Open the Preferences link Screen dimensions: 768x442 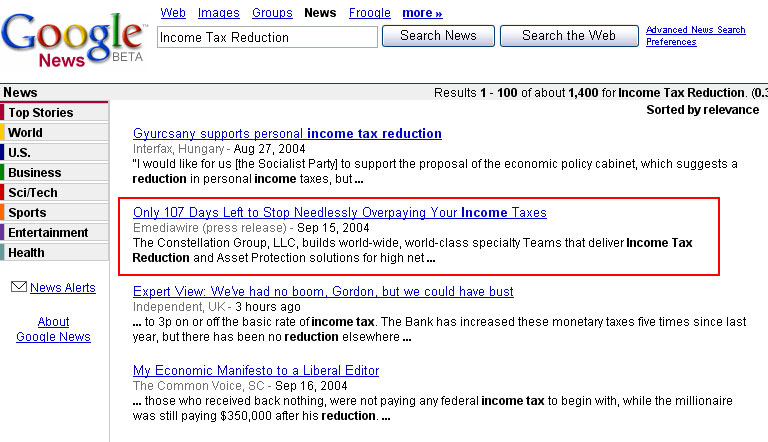[671, 42]
